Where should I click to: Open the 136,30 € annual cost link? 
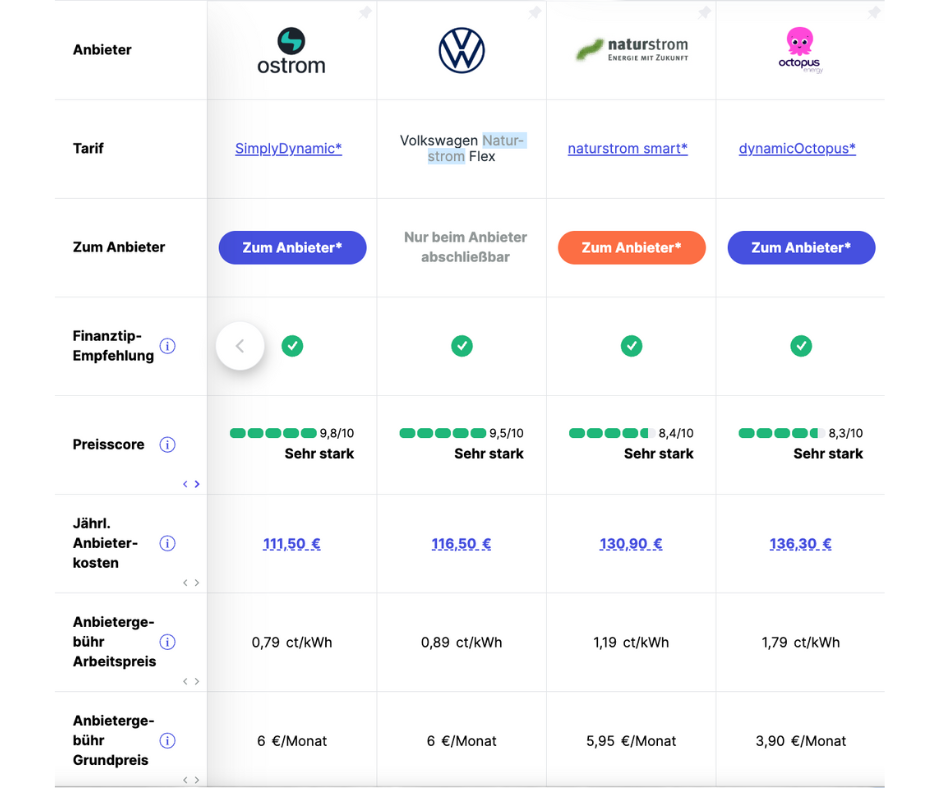click(x=800, y=544)
